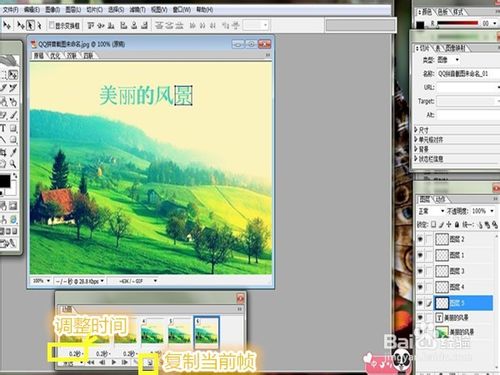Image resolution: width=500 pixels, height=375 pixels.
Task: Open layer opacity 100% dropdown
Action: [x=492, y=211]
